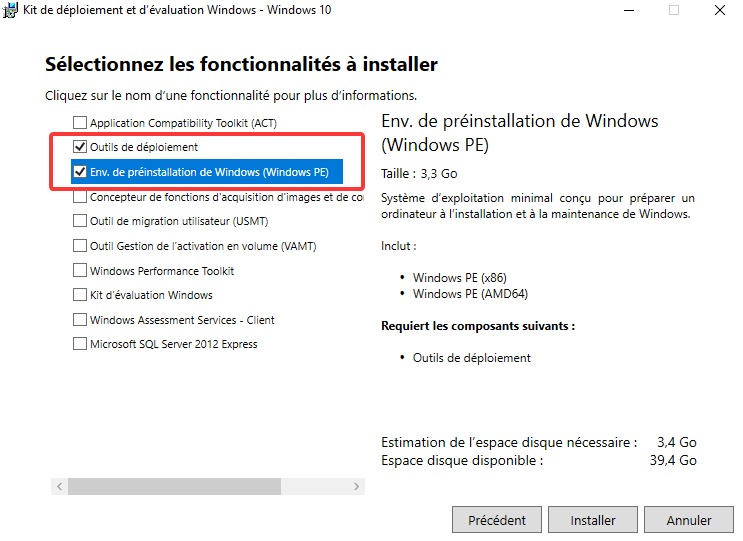The height and width of the screenshot is (541, 743).
Task: Check Concepteur de fonctions d'acquisition d'images checkbox
Action: [x=80, y=197]
